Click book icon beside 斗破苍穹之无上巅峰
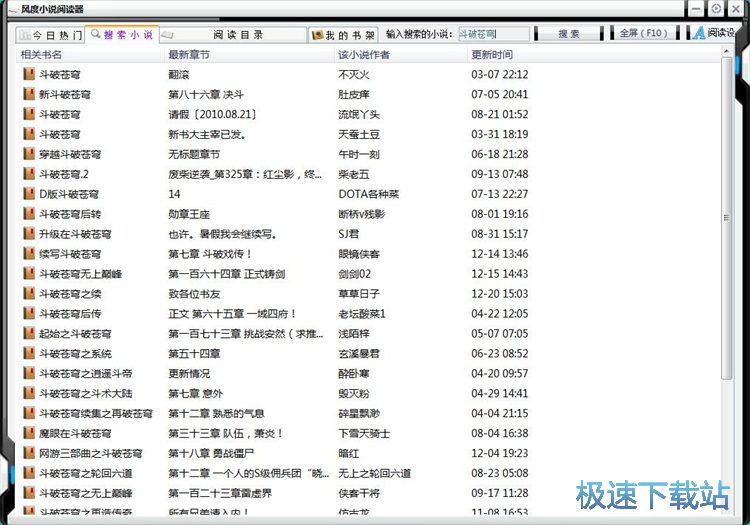The height and width of the screenshot is (525, 750). coord(29,492)
